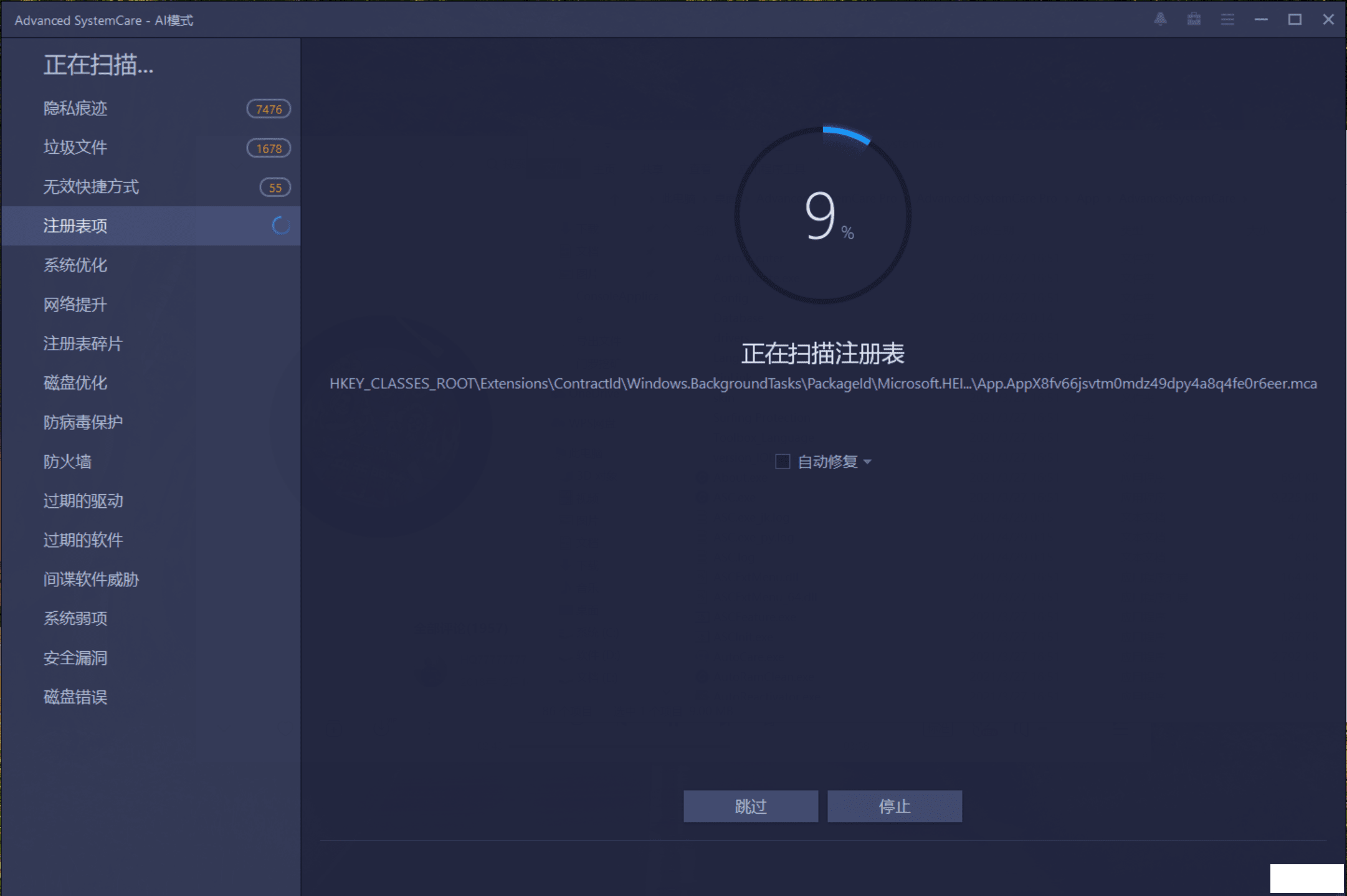Viewport: 1347px width, 896px height.
Task: Open the toolbox icon in title bar
Action: point(1194,19)
